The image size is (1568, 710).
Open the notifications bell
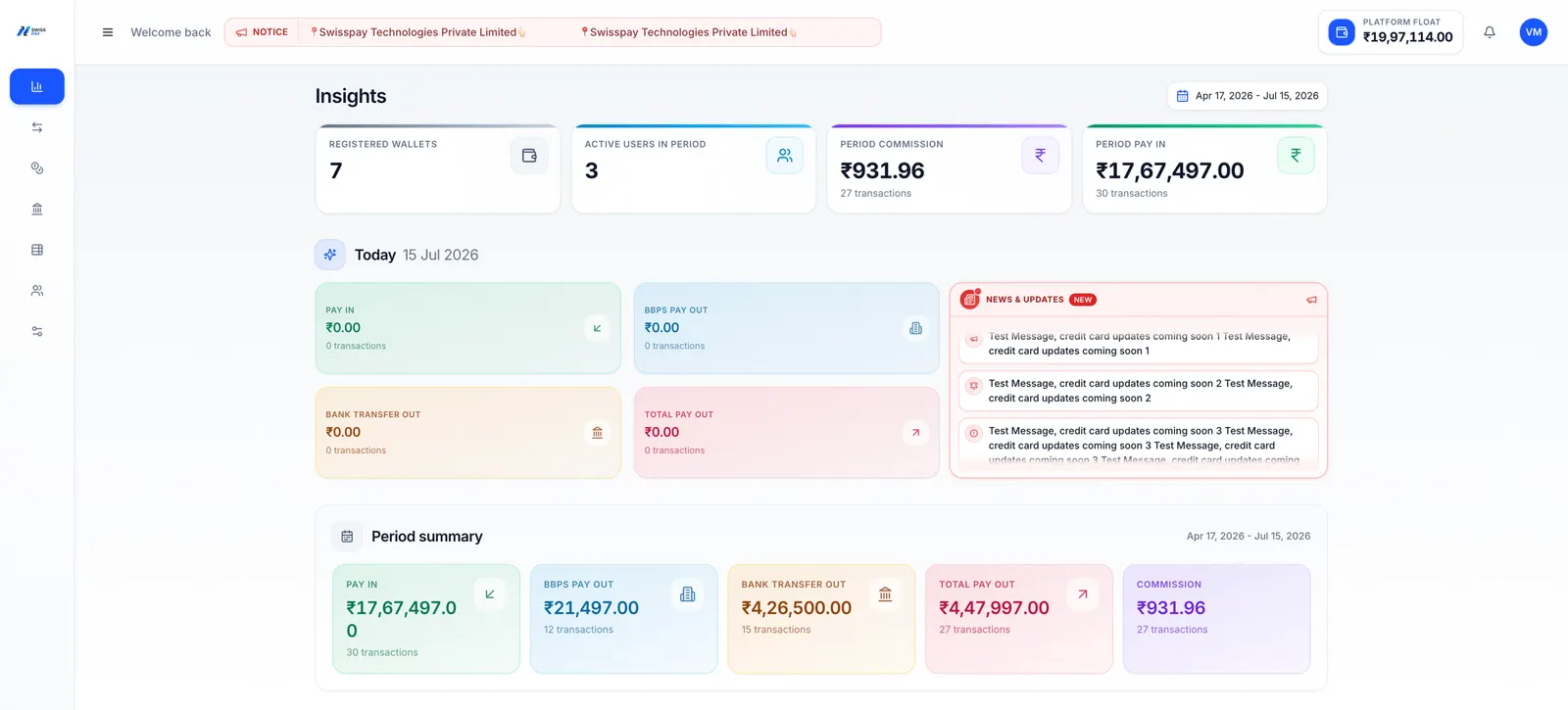(x=1490, y=32)
